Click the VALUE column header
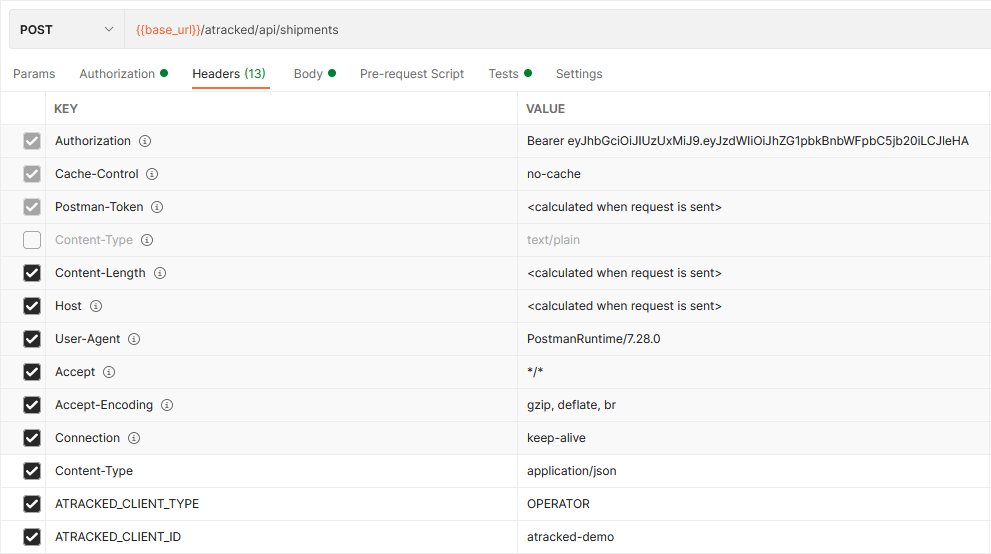The height and width of the screenshot is (554, 991). click(545, 109)
